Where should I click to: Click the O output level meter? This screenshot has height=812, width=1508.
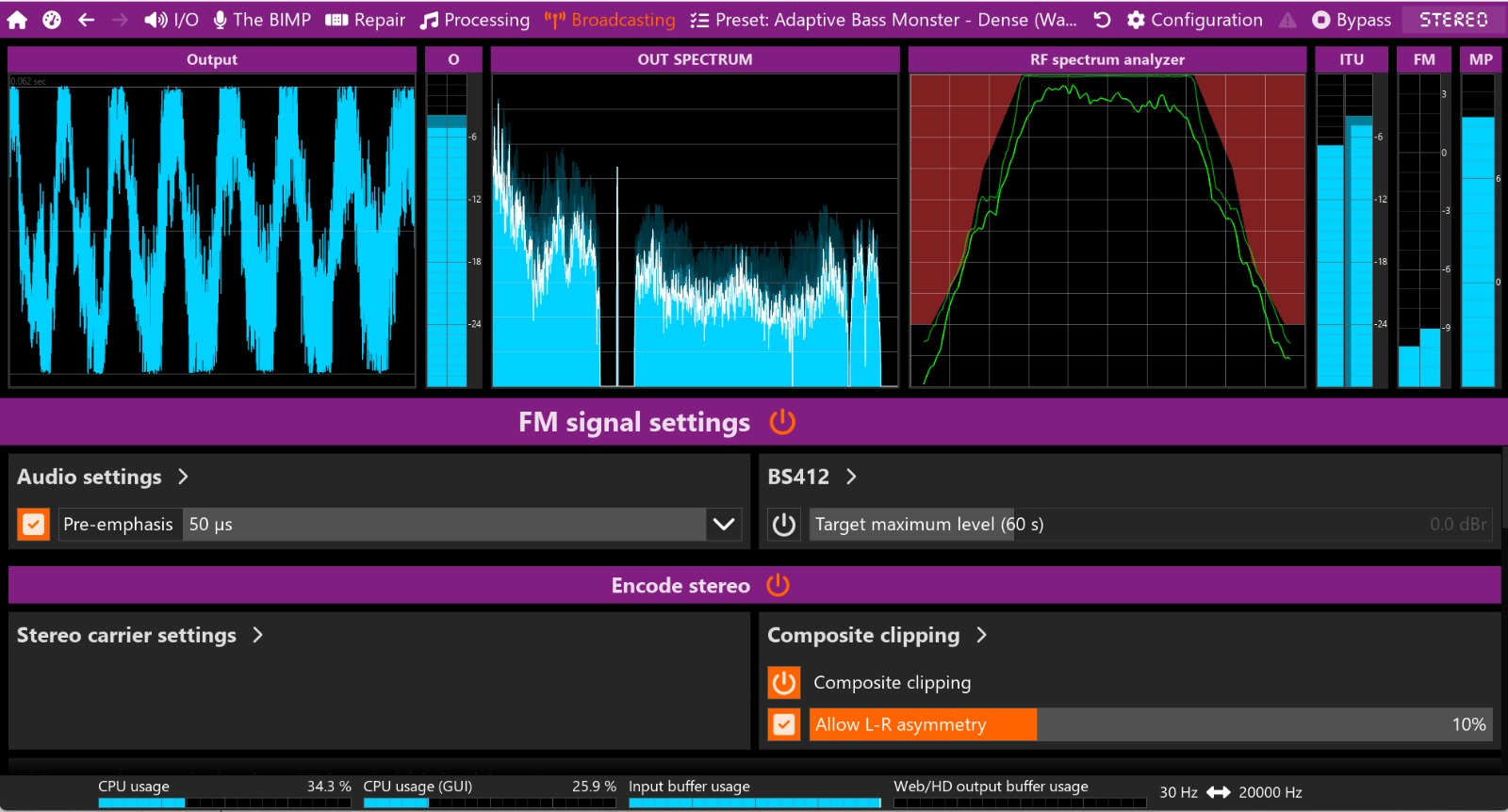point(453,231)
